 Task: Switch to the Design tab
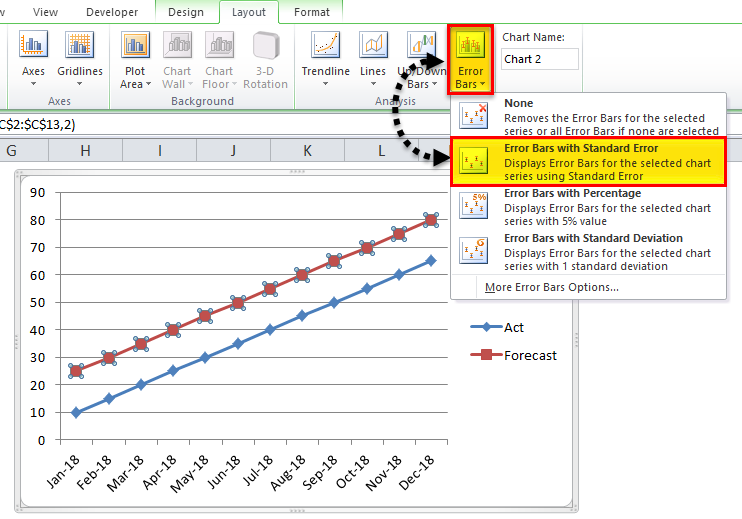click(184, 12)
